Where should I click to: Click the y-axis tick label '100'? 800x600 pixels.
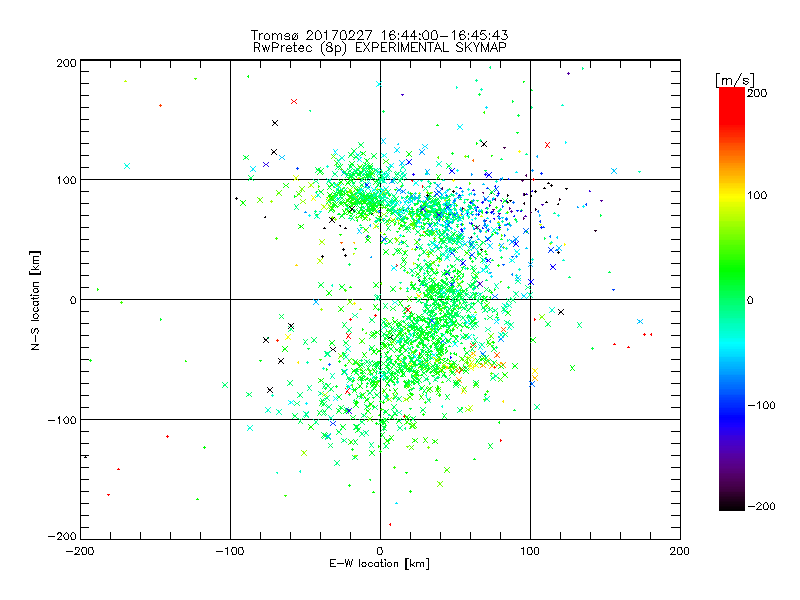tap(66, 181)
